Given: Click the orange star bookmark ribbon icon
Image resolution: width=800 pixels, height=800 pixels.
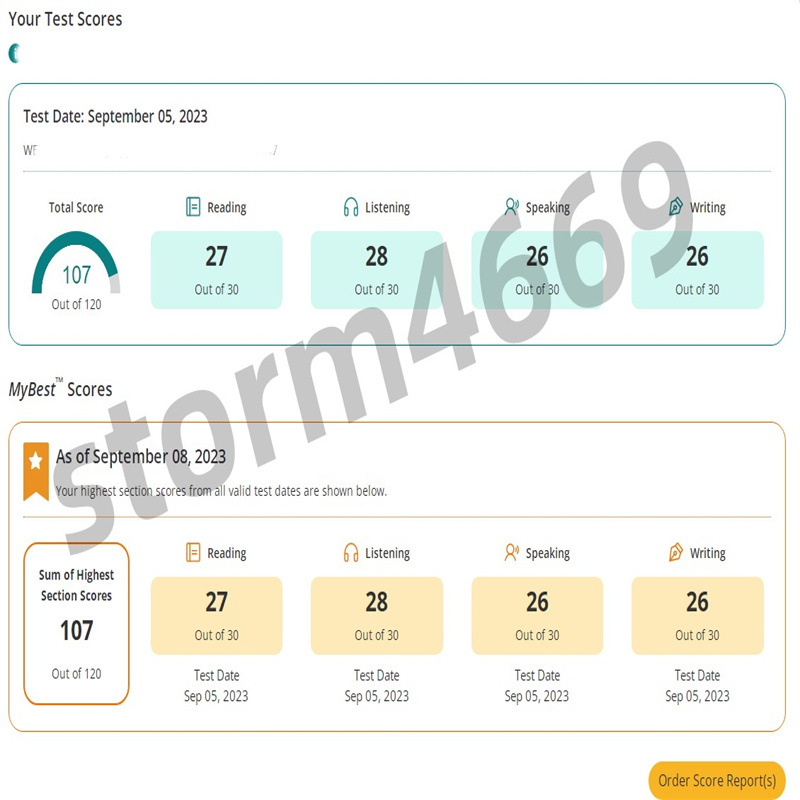Looking at the screenshot, I should click(x=36, y=468).
